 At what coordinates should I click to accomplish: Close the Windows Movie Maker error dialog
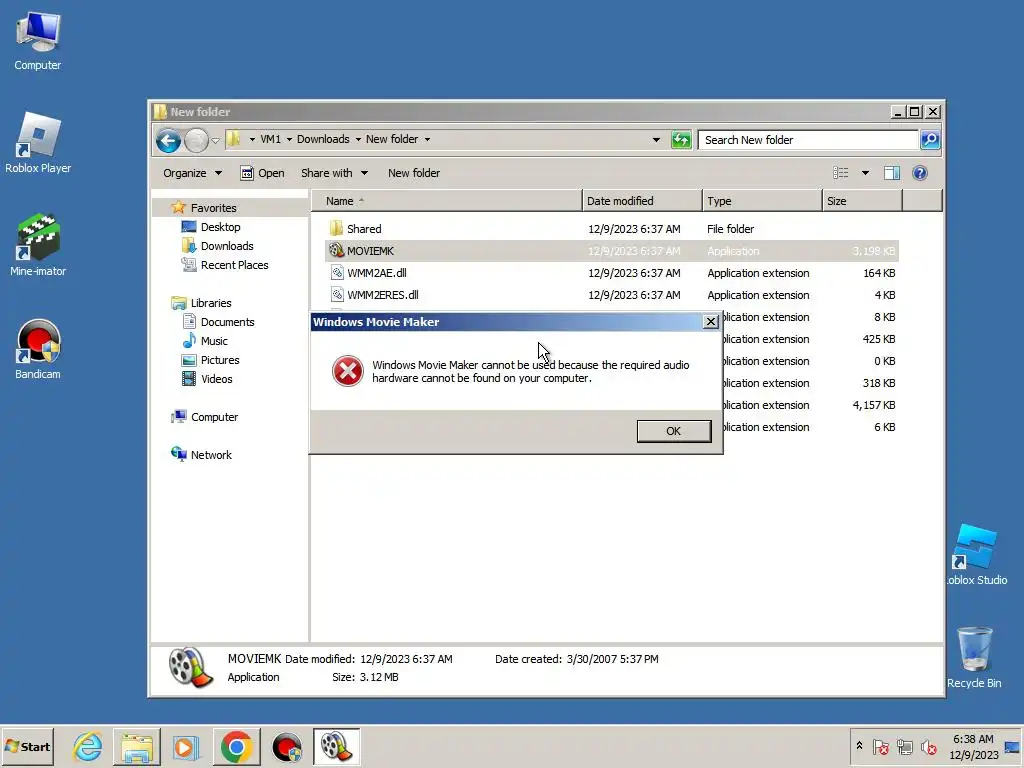tap(711, 321)
